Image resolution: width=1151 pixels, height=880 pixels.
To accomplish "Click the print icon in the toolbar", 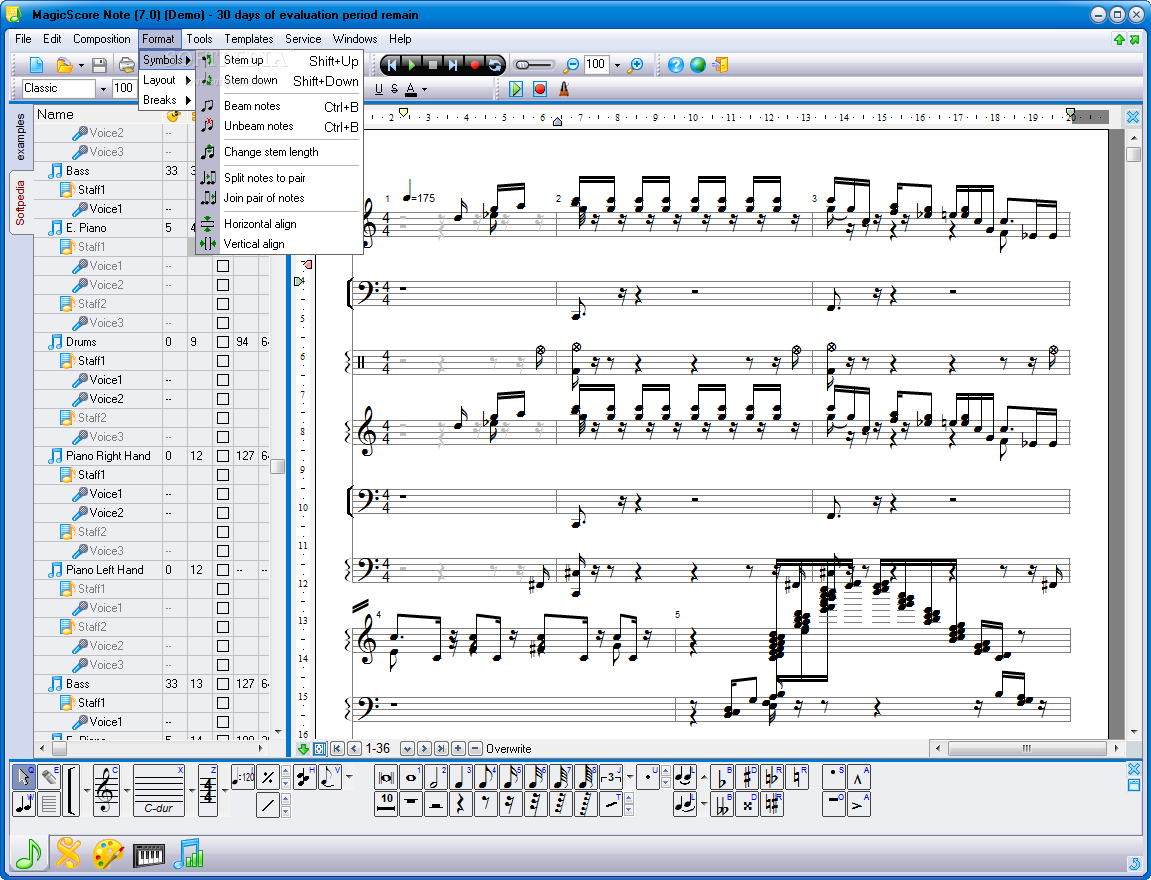I will (x=127, y=65).
